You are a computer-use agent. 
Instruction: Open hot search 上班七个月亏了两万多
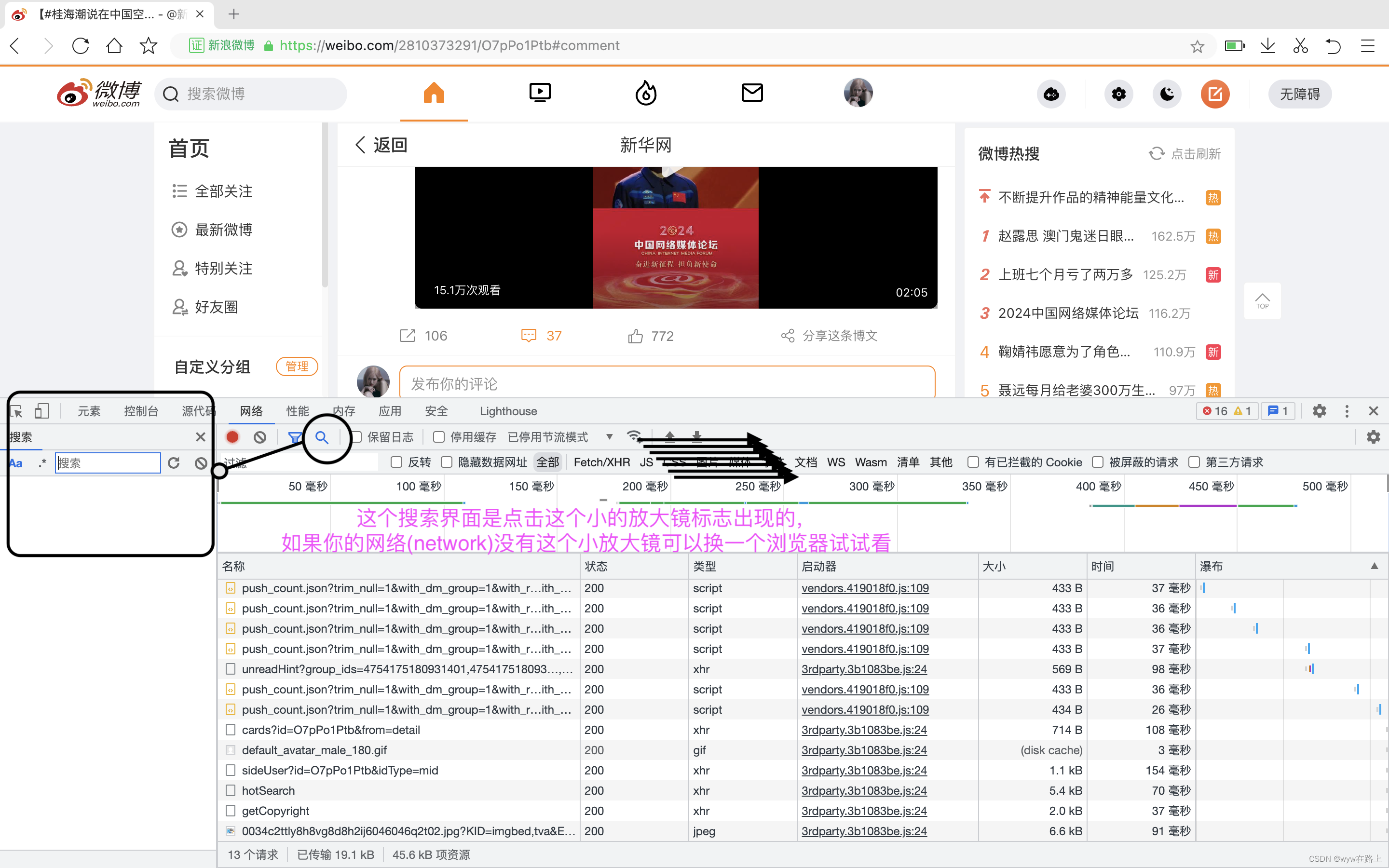1065,274
